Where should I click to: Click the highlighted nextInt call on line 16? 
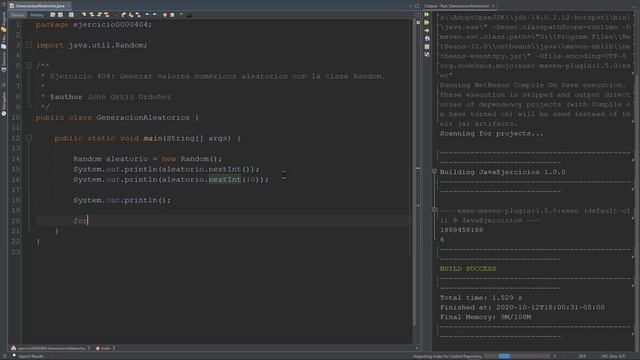(x=224, y=180)
